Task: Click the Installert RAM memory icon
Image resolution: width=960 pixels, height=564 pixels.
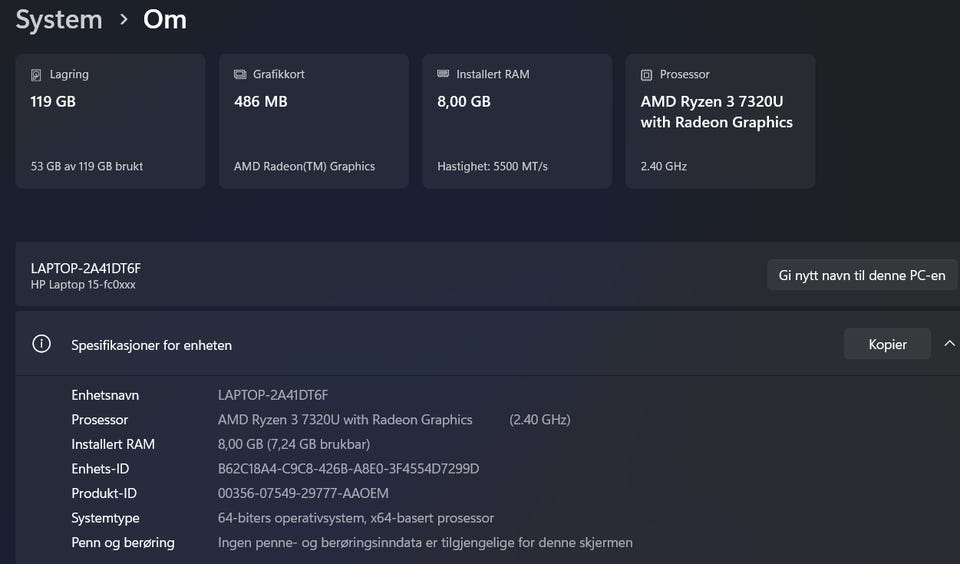Action: coord(443,75)
